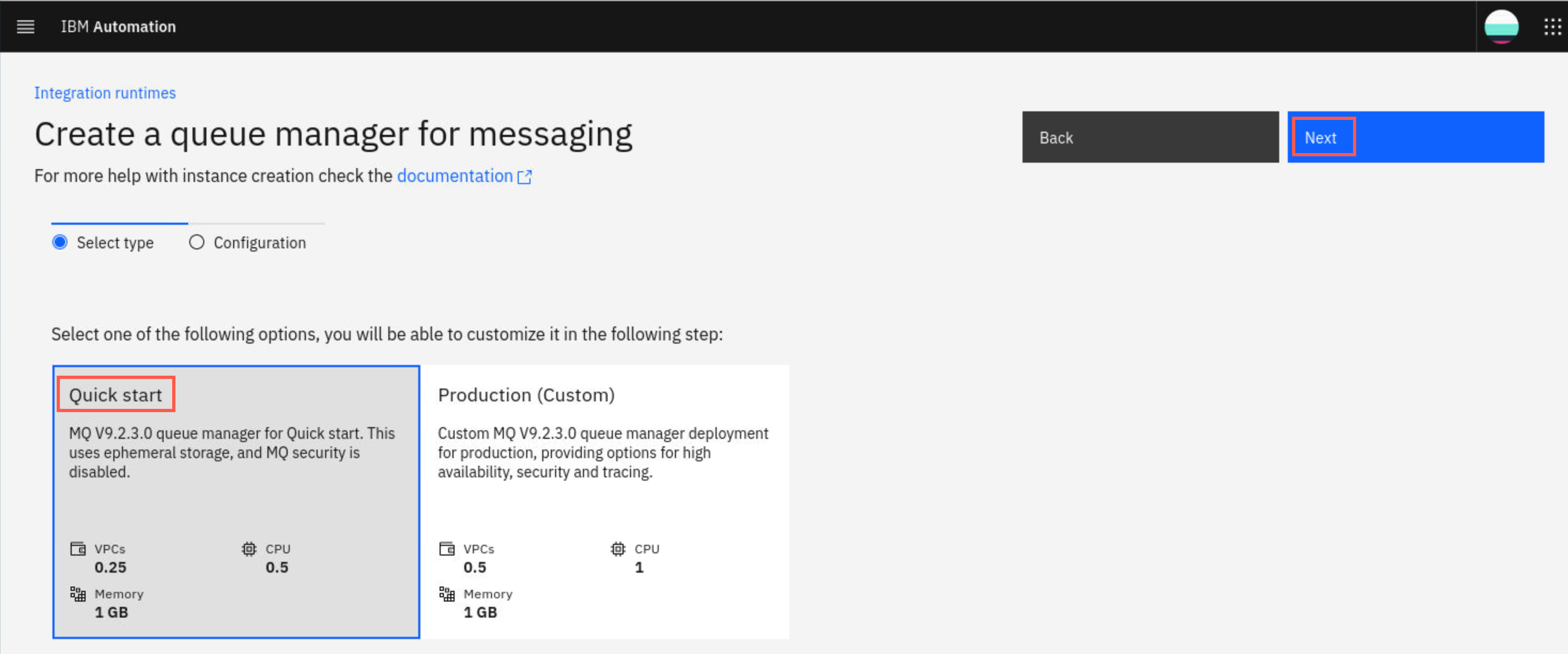Image resolution: width=1568 pixels, height=654 pixels.
Task: Open the hamburger navigation menu
Action: (x=25, y=27)
